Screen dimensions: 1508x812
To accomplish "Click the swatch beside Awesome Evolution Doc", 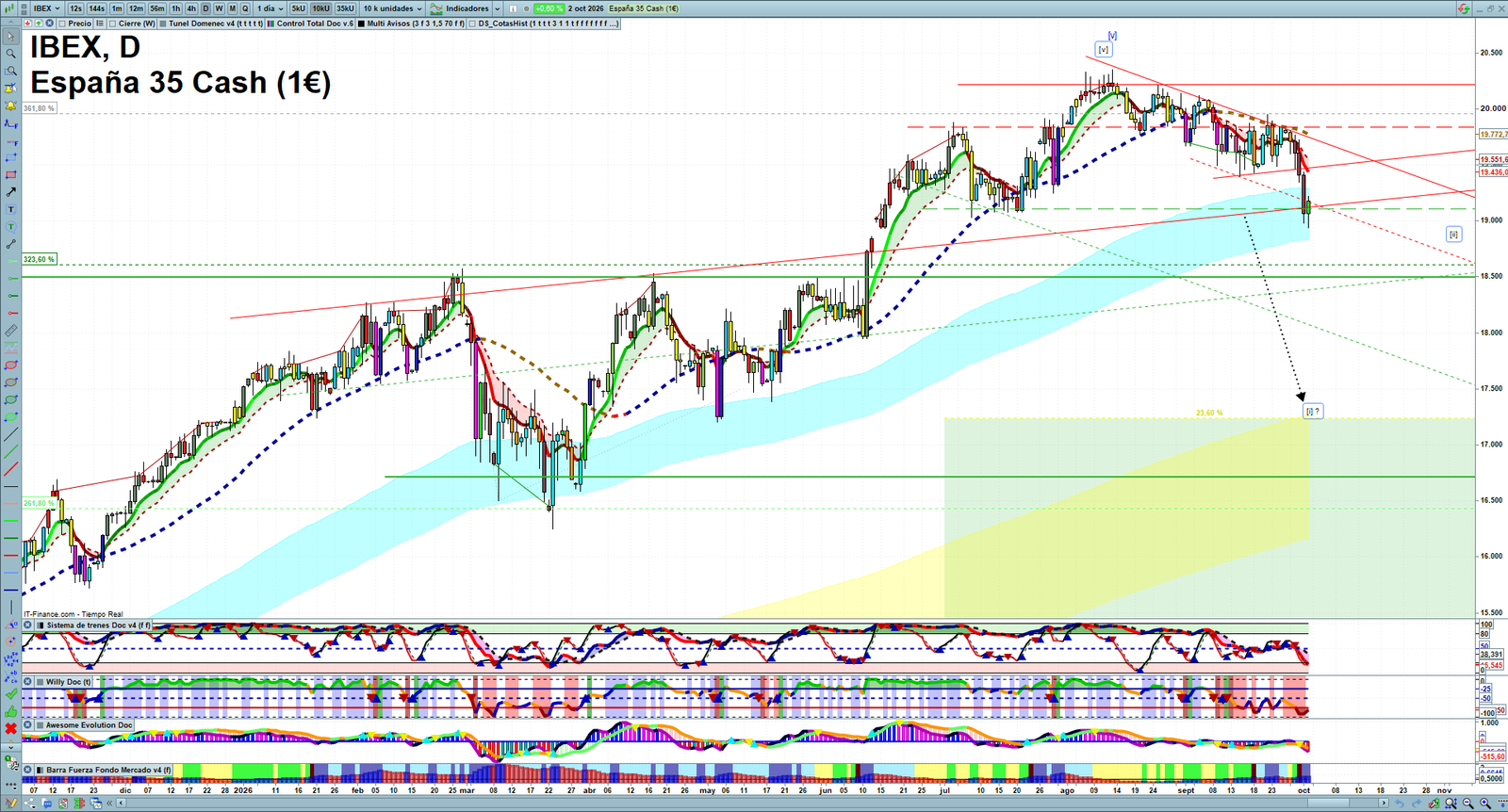I will 40,725.
